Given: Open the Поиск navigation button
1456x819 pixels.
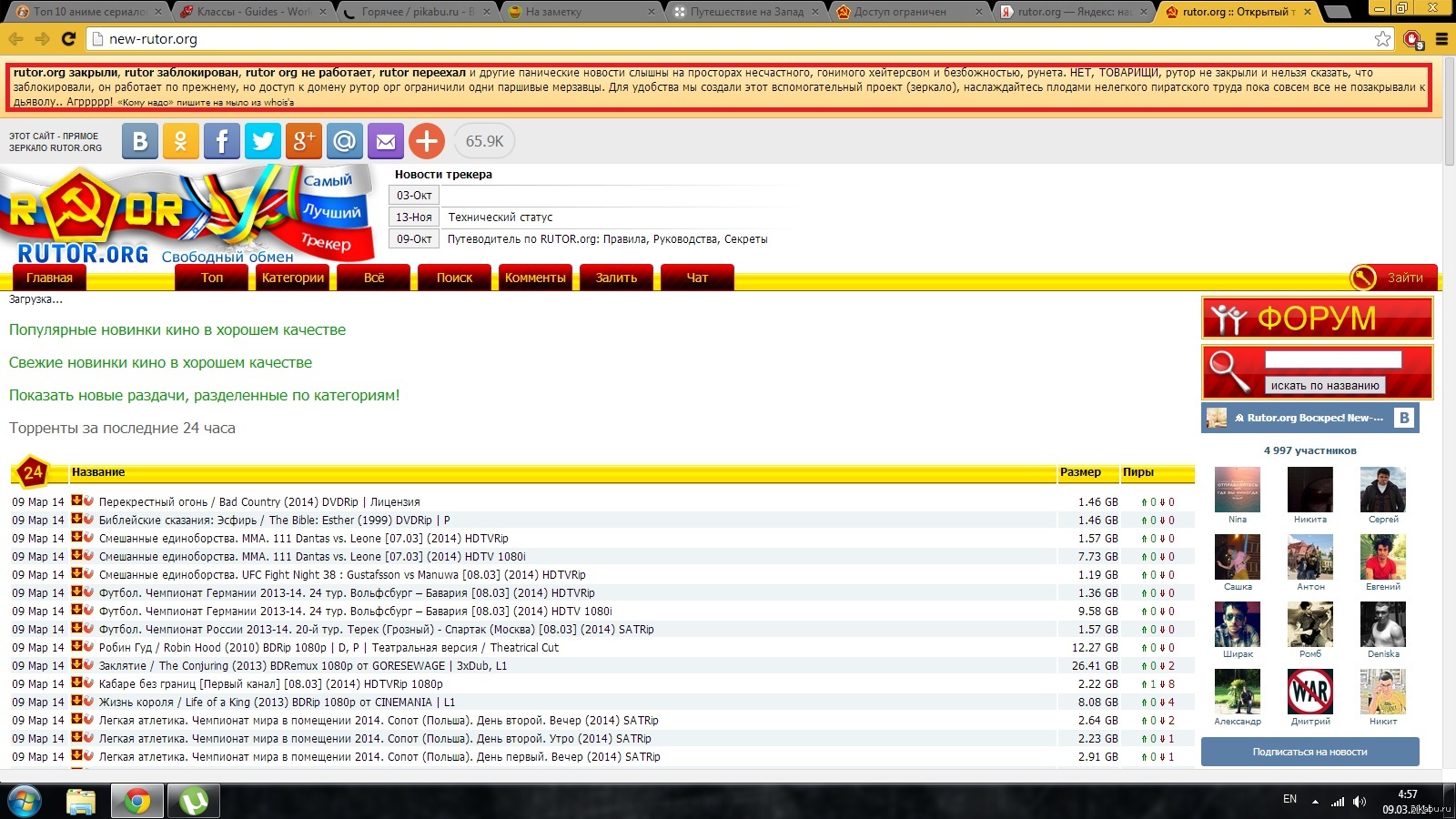Looking at the screenshot, I should click(x=454, y=278).
